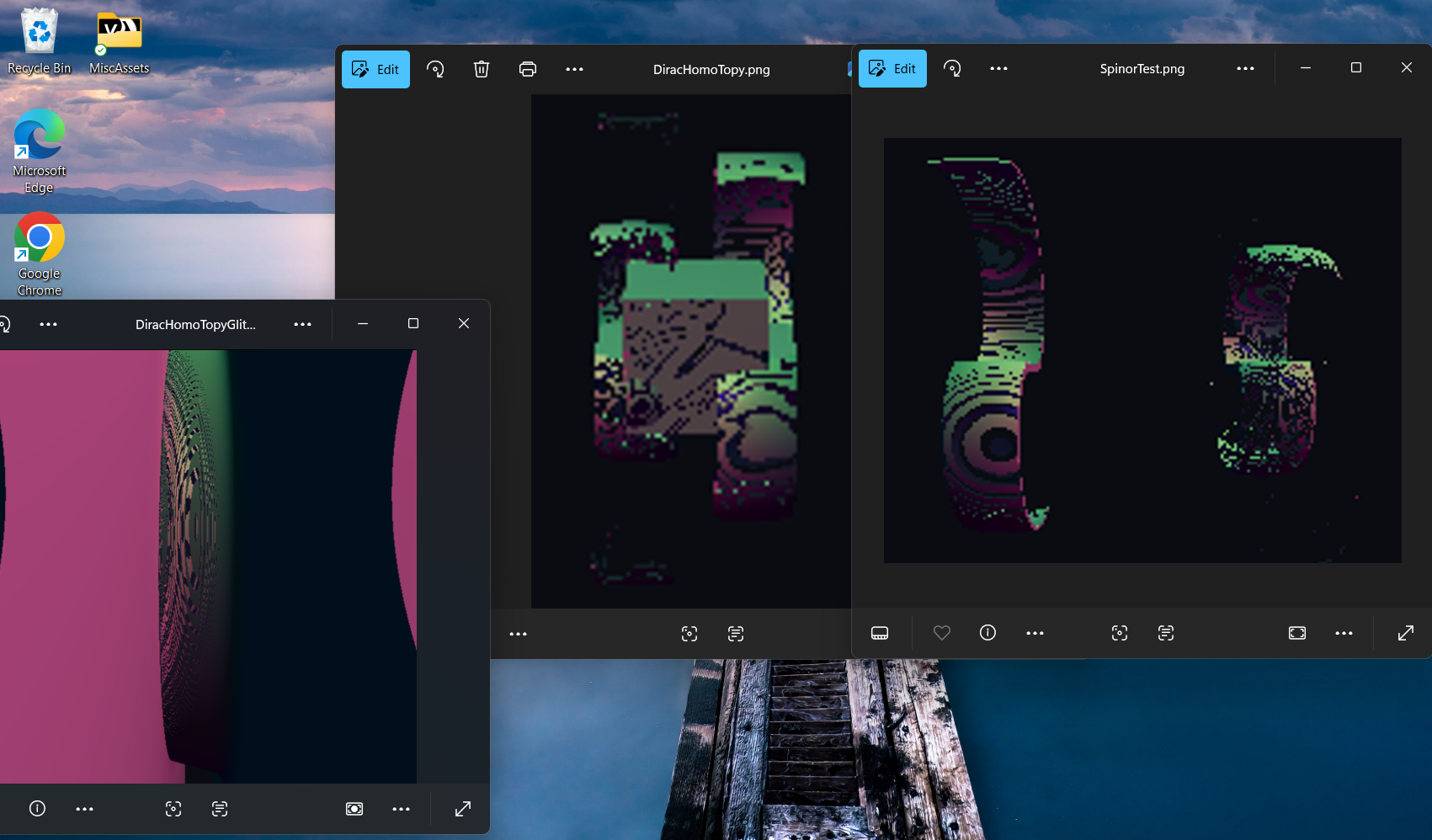Open the title bar ellipsis menu of SpinorTest.png
1432x840 pixels.
tap(1245, 68)
